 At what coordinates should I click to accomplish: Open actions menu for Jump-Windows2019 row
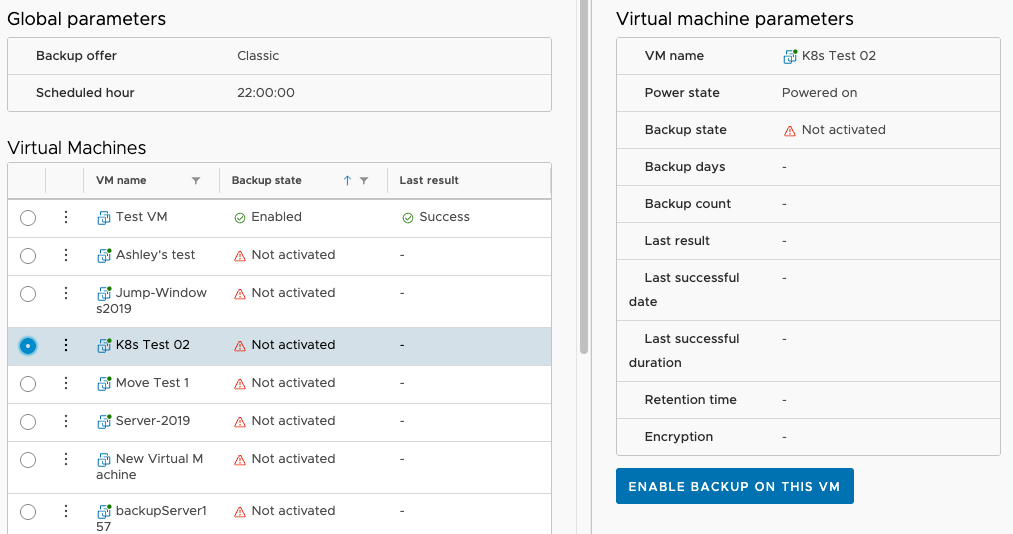[65, 293]
